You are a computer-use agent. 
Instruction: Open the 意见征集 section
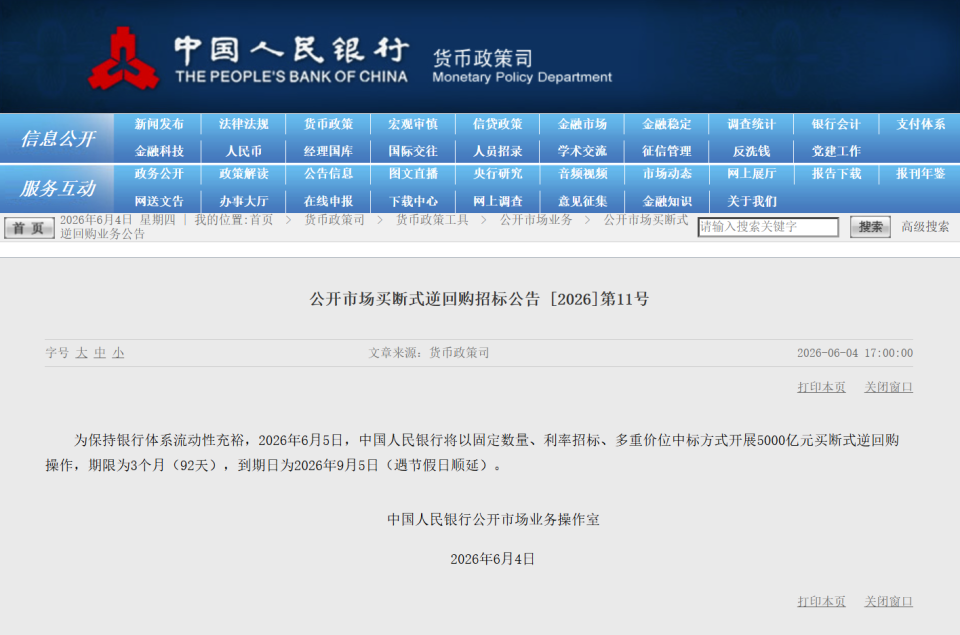582,201
